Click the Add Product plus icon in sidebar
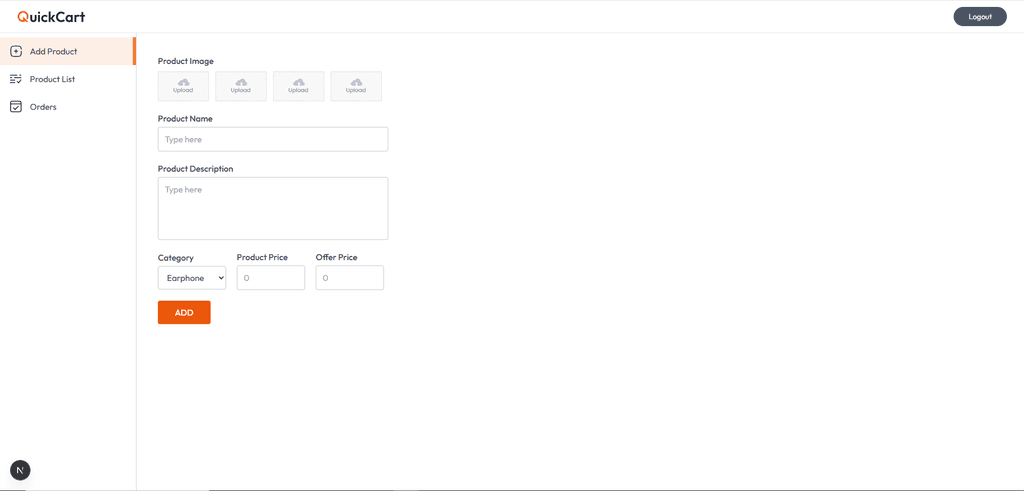 [16, 51]
